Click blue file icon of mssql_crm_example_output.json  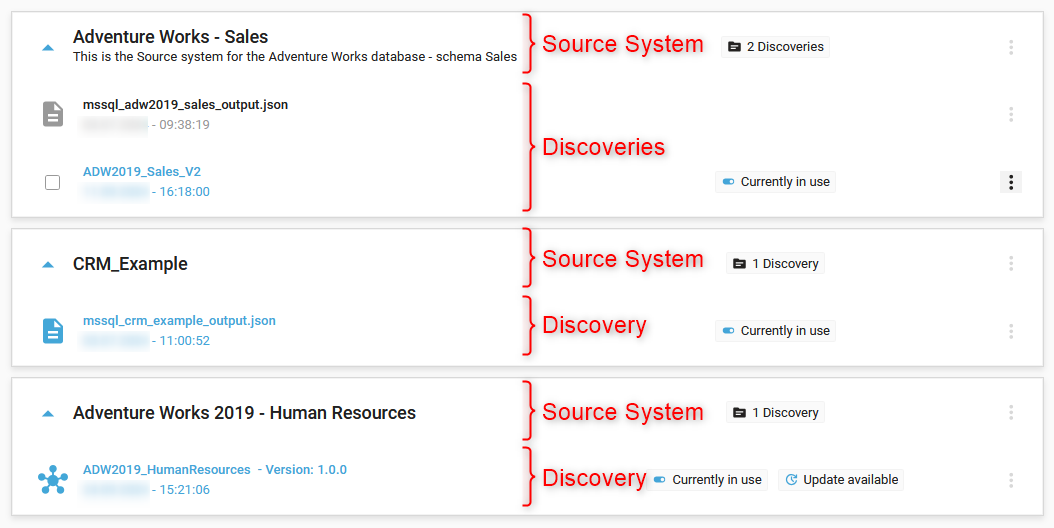[53, 331]
